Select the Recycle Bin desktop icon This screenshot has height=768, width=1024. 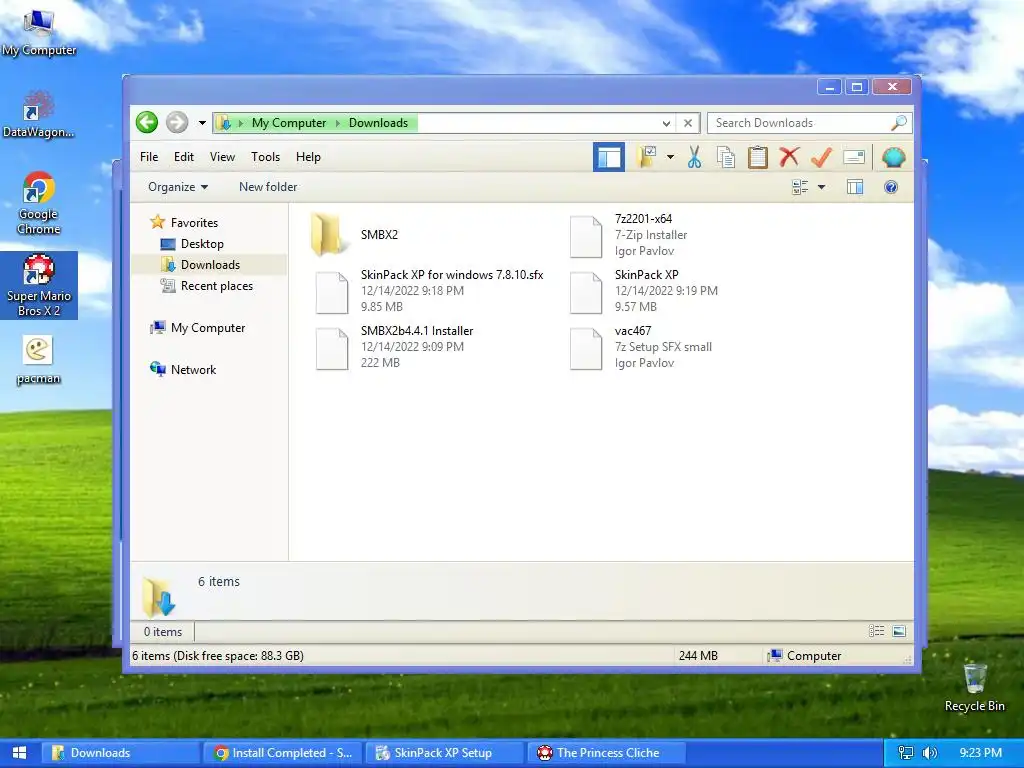tap(974, 688)
